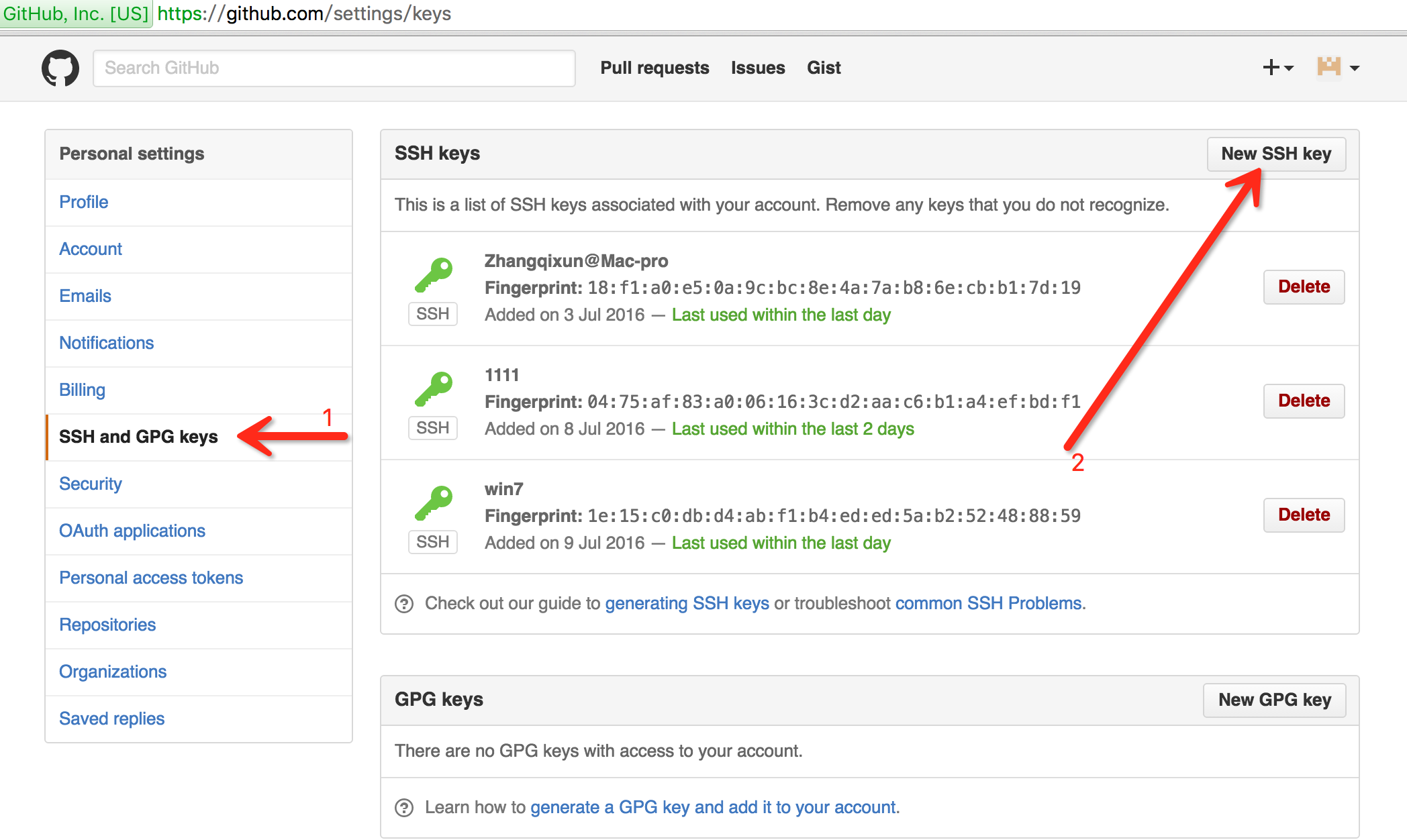Screen dimensions: 1407x840
Task: Select SSH and GPG keys item
Action: [x=199, y=437]
